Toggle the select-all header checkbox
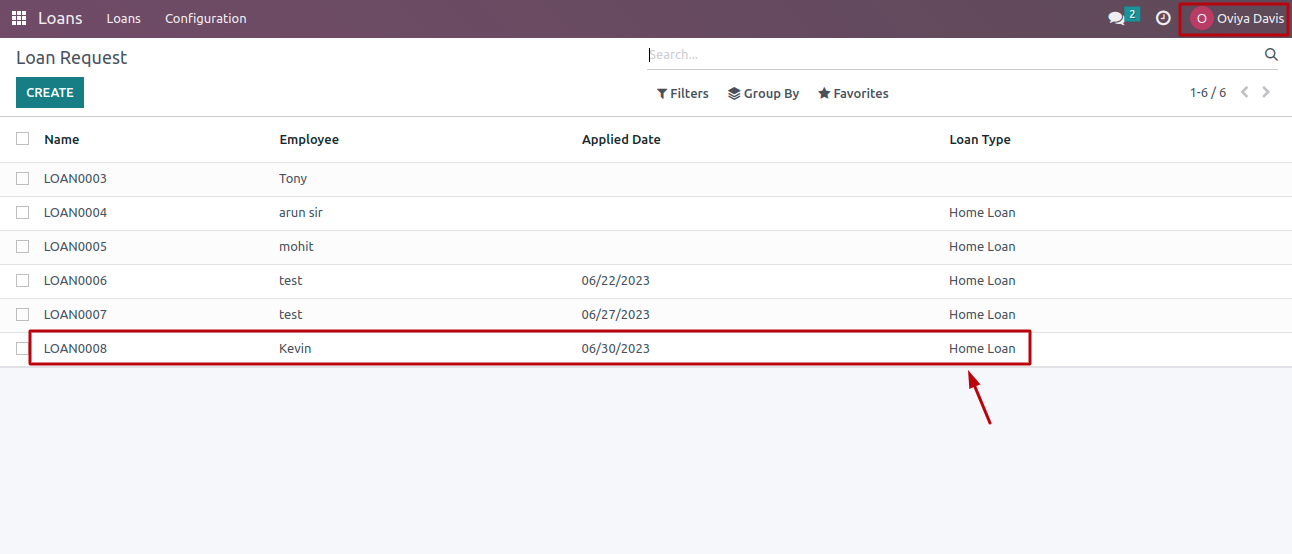 [22, 139]
